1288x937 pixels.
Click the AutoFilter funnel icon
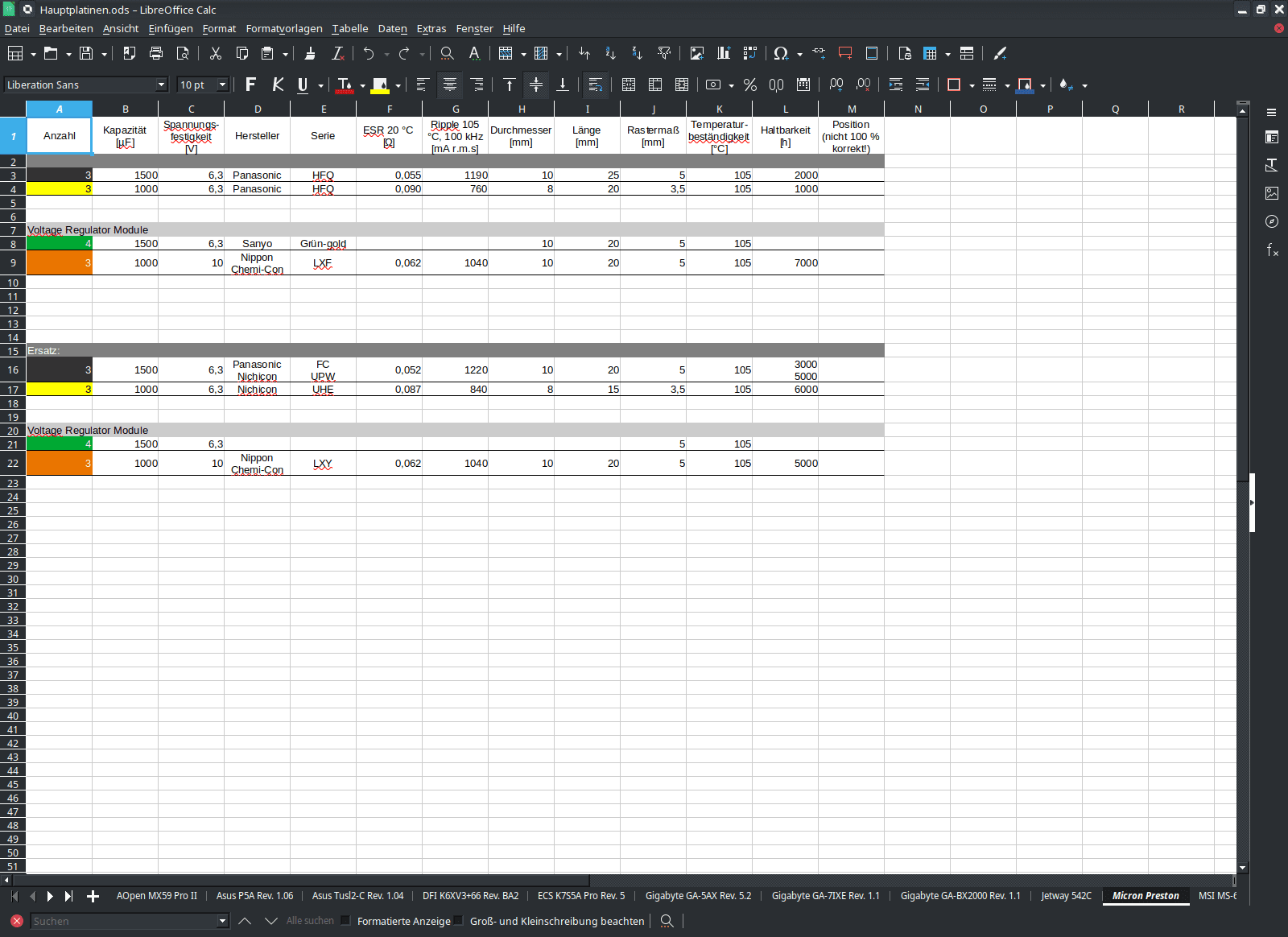664,53
